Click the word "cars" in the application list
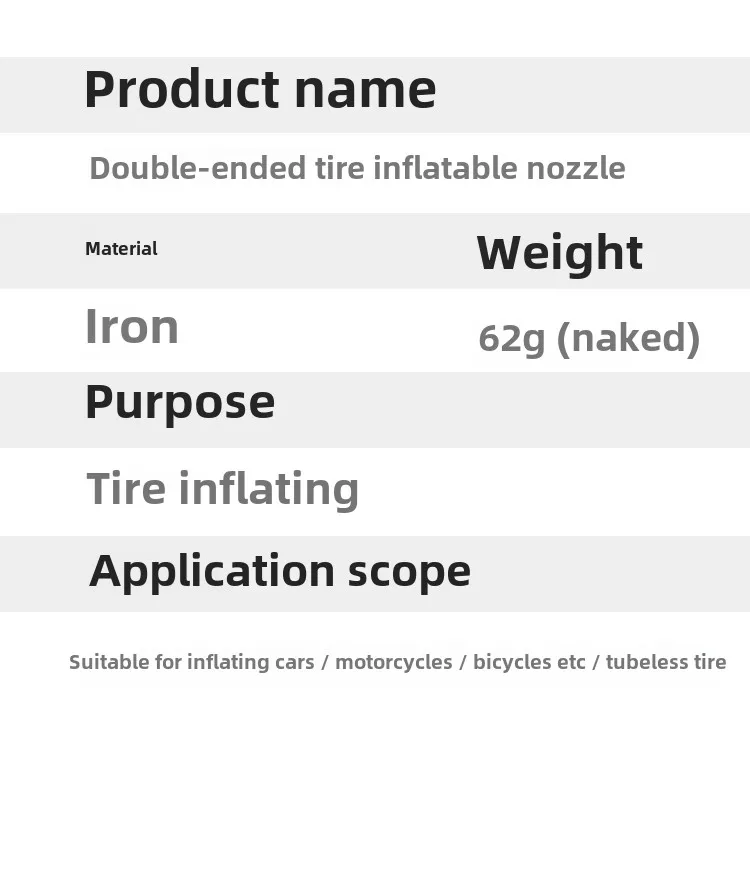Viewport: 750px width, 874px height. (294, 662)
